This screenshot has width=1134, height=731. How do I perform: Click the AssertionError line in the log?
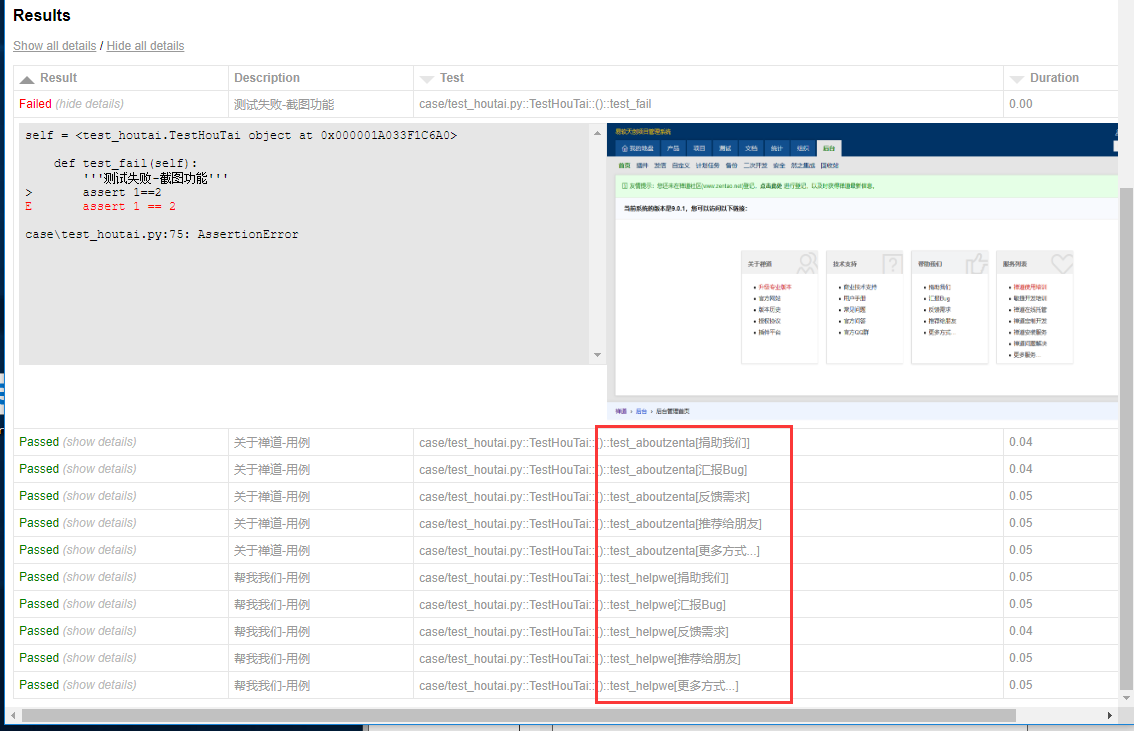point(162,234)
